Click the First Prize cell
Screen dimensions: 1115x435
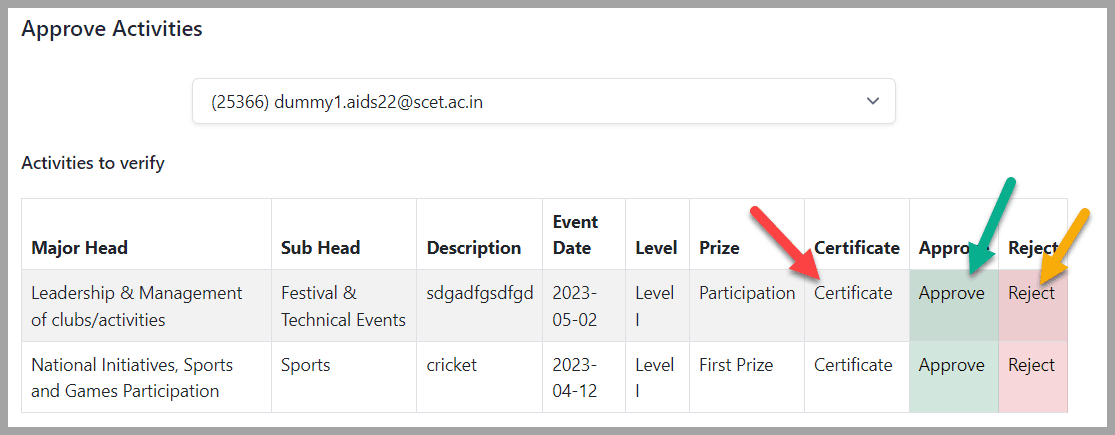tap(736, 365)
